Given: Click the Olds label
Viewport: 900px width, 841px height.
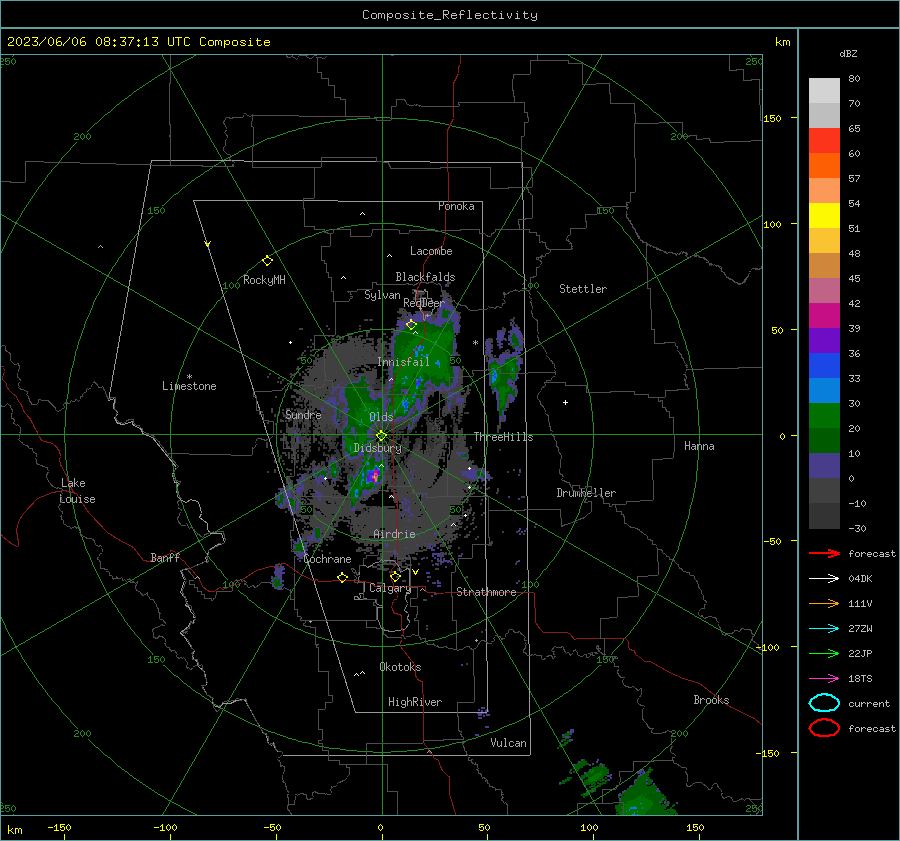Looking at the screenshot, I should coord(381,417).
